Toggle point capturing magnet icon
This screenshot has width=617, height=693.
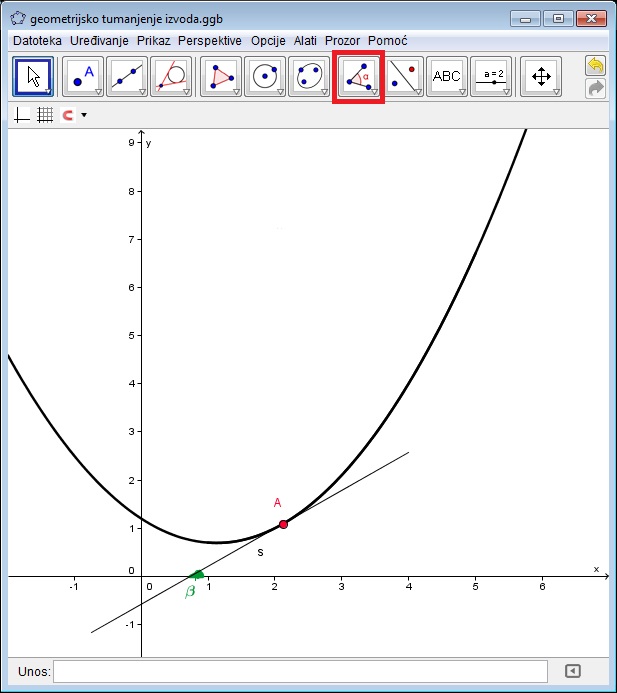tap(68, 115)
